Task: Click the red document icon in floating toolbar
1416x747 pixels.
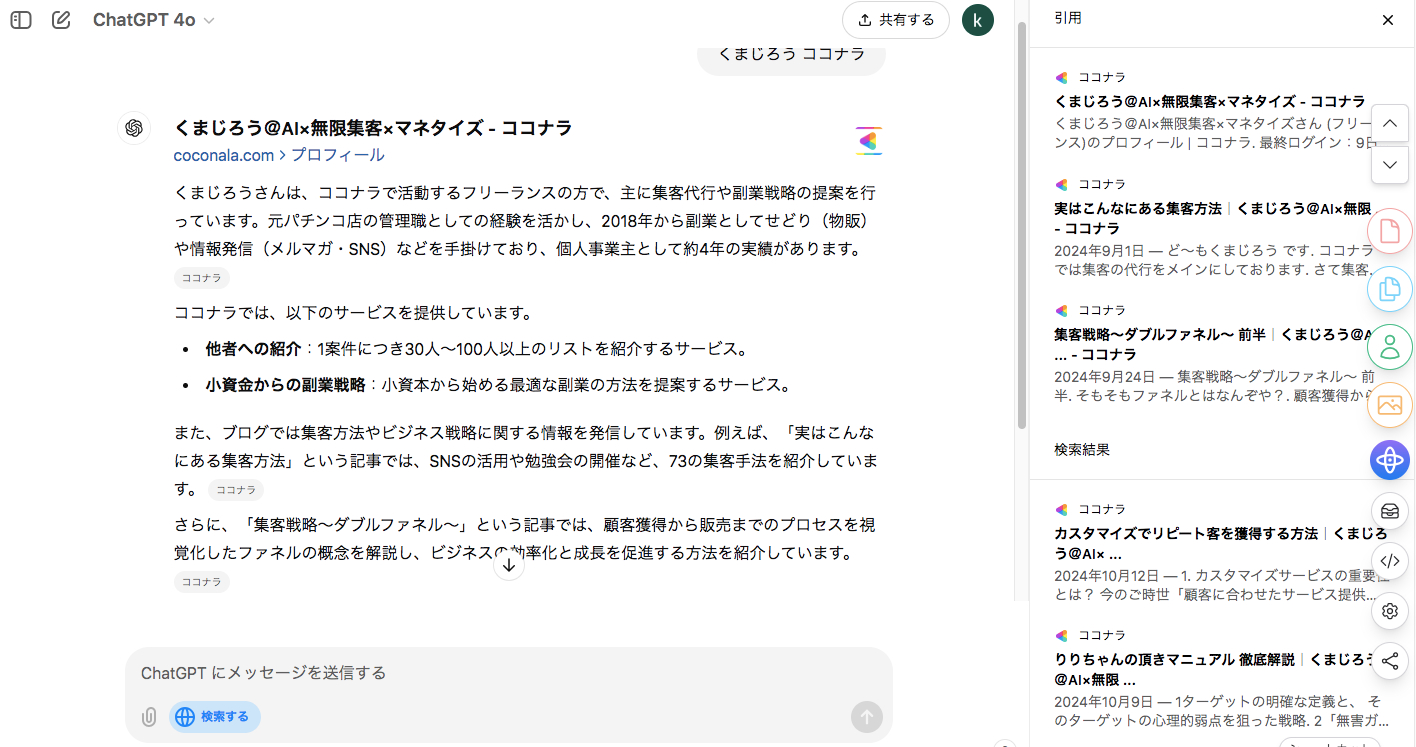Action: pyautogui.click(x=1389, y=231)
